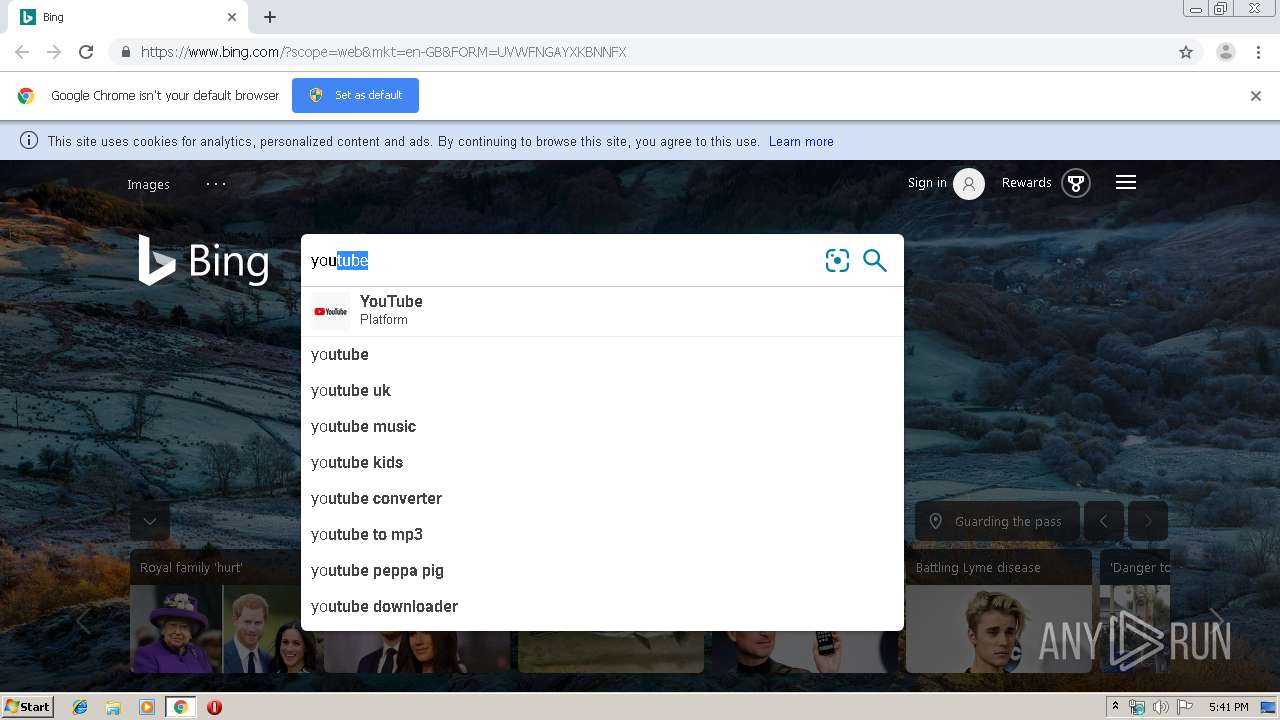Go back to the previous page

point(22,52)
